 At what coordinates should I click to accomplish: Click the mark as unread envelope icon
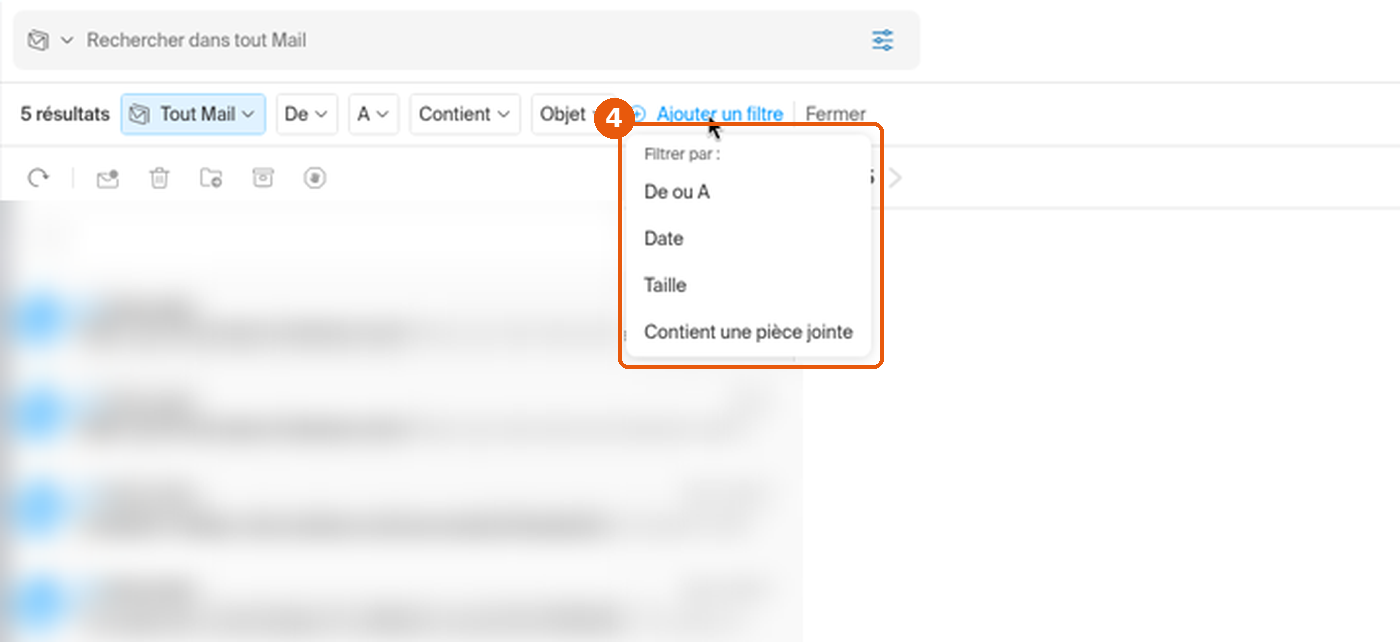(x=107, y=178)
